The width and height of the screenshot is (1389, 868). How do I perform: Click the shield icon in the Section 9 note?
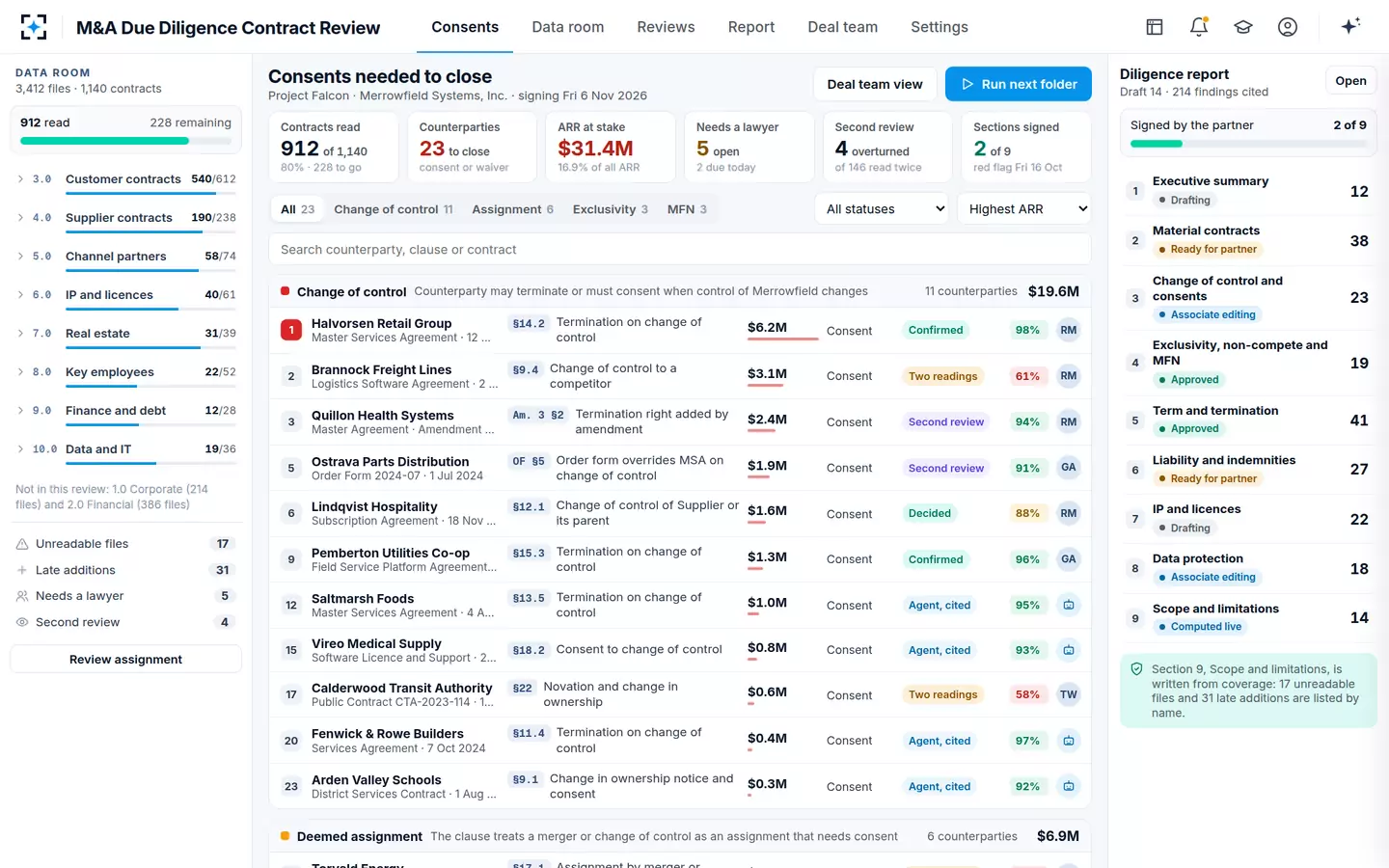click(1136, 668)
